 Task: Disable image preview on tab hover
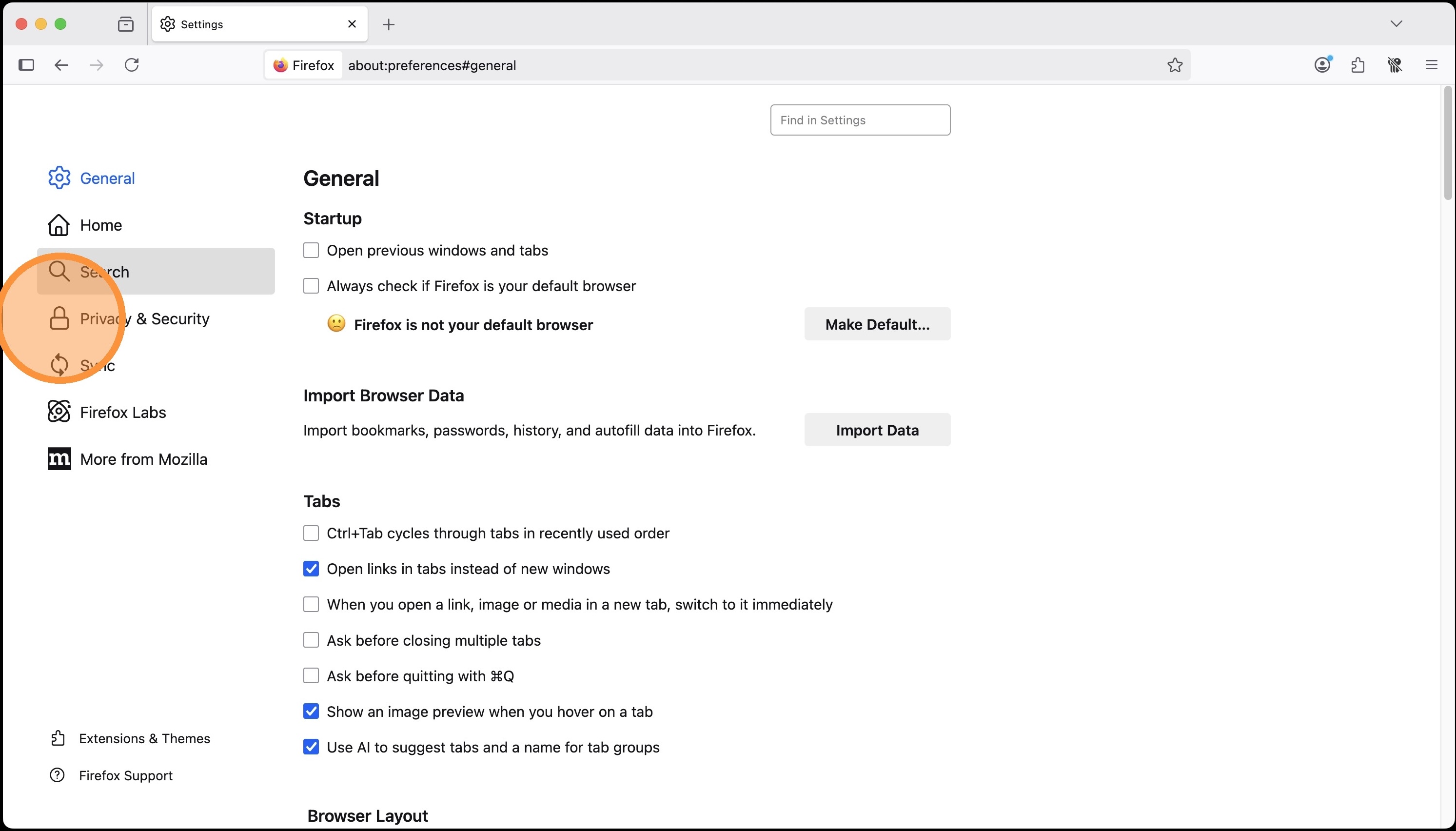coord(311,712)
